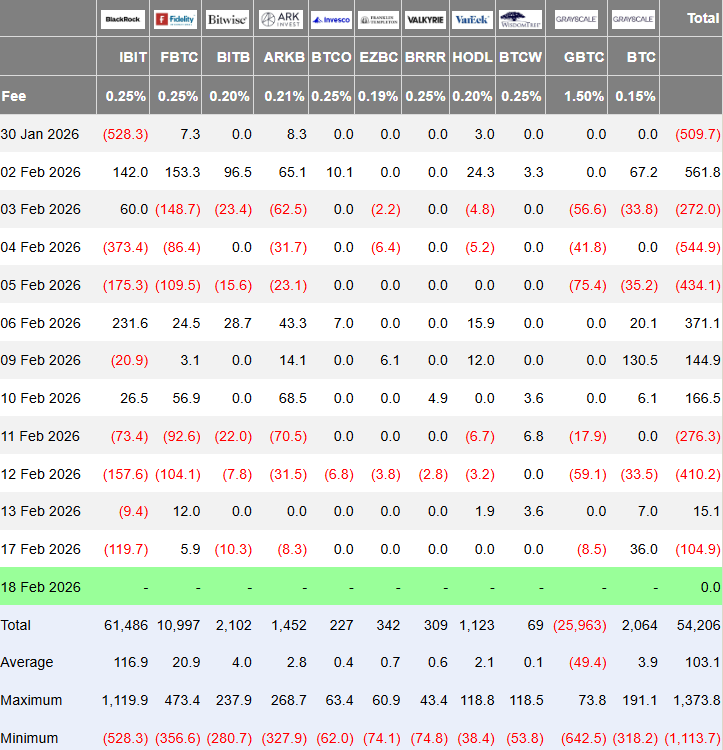Click the Minimum row label

tap(29, 738)
